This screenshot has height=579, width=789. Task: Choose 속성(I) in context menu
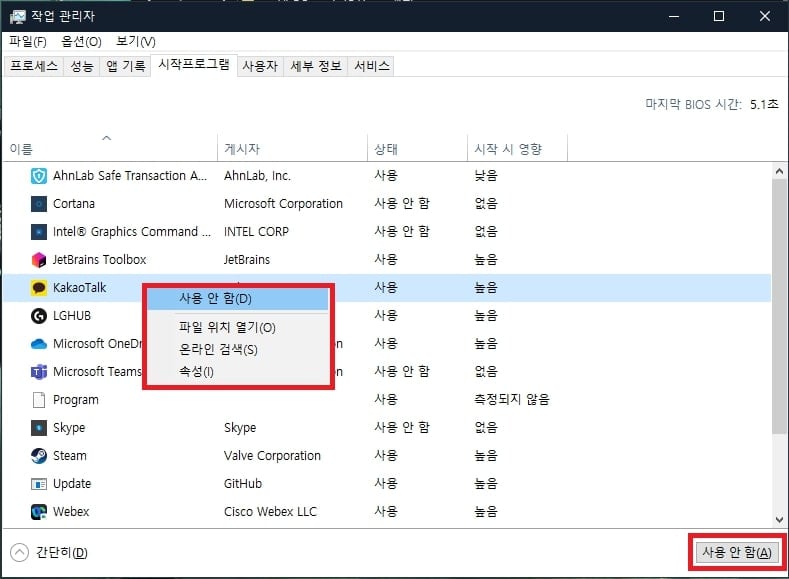tap(238, 372)
